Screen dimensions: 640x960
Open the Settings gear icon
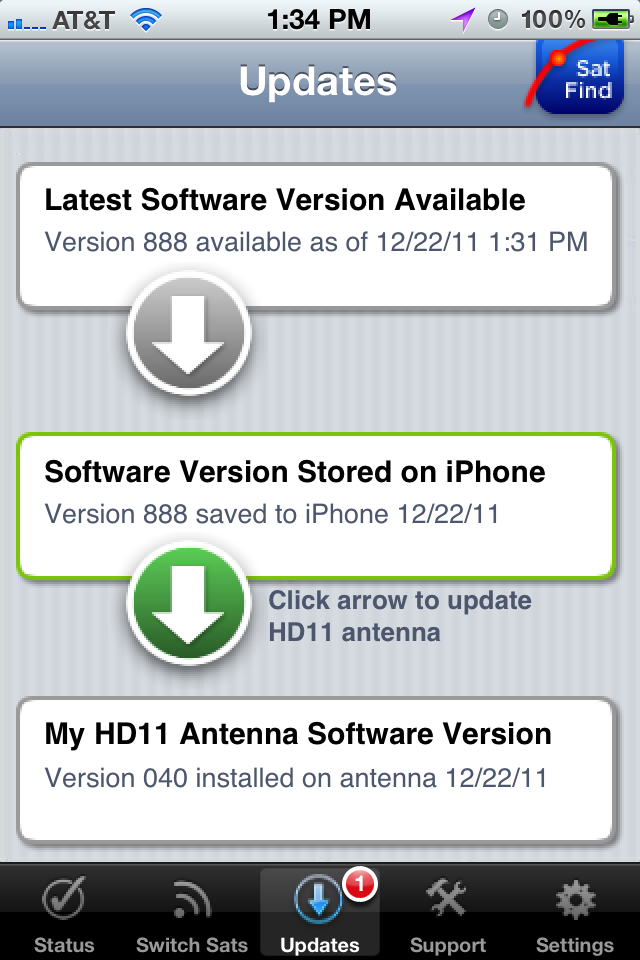(575, 900)
